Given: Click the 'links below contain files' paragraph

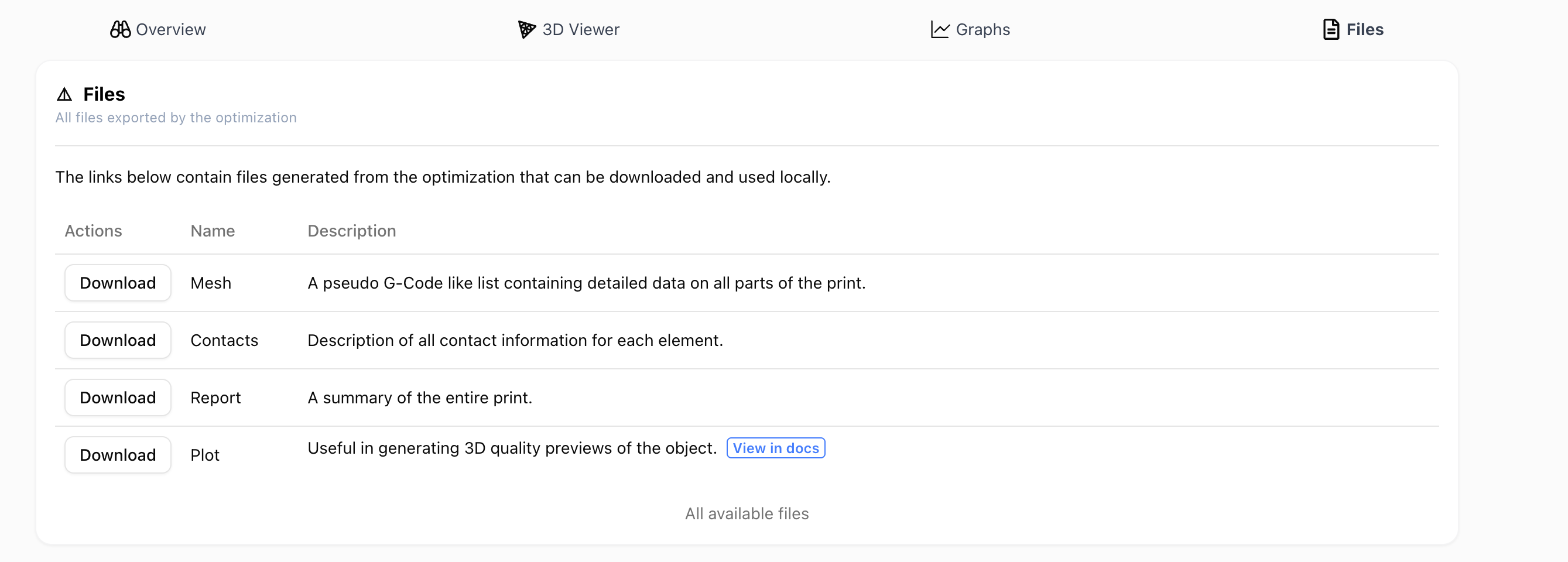Looking at the screenshot, I should pyautogui.click(x=443, y=177).
